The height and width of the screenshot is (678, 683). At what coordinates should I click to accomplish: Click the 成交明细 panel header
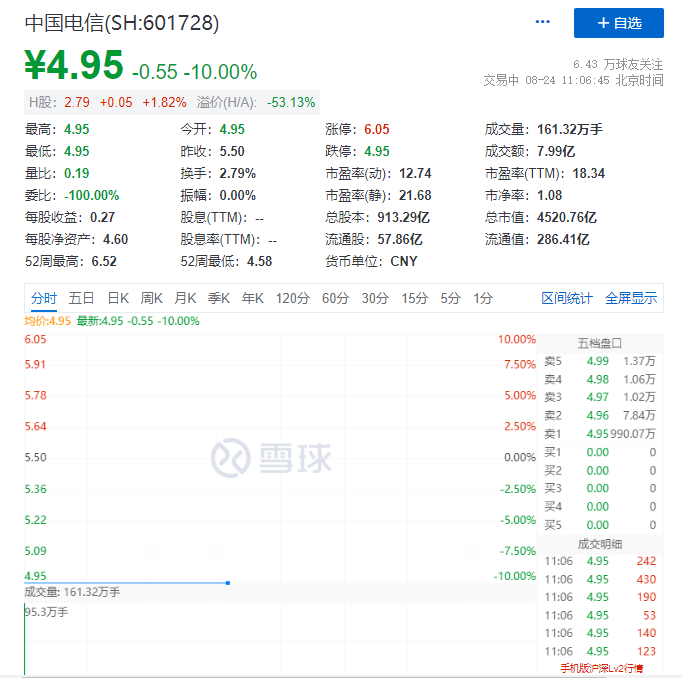point(600,544)
